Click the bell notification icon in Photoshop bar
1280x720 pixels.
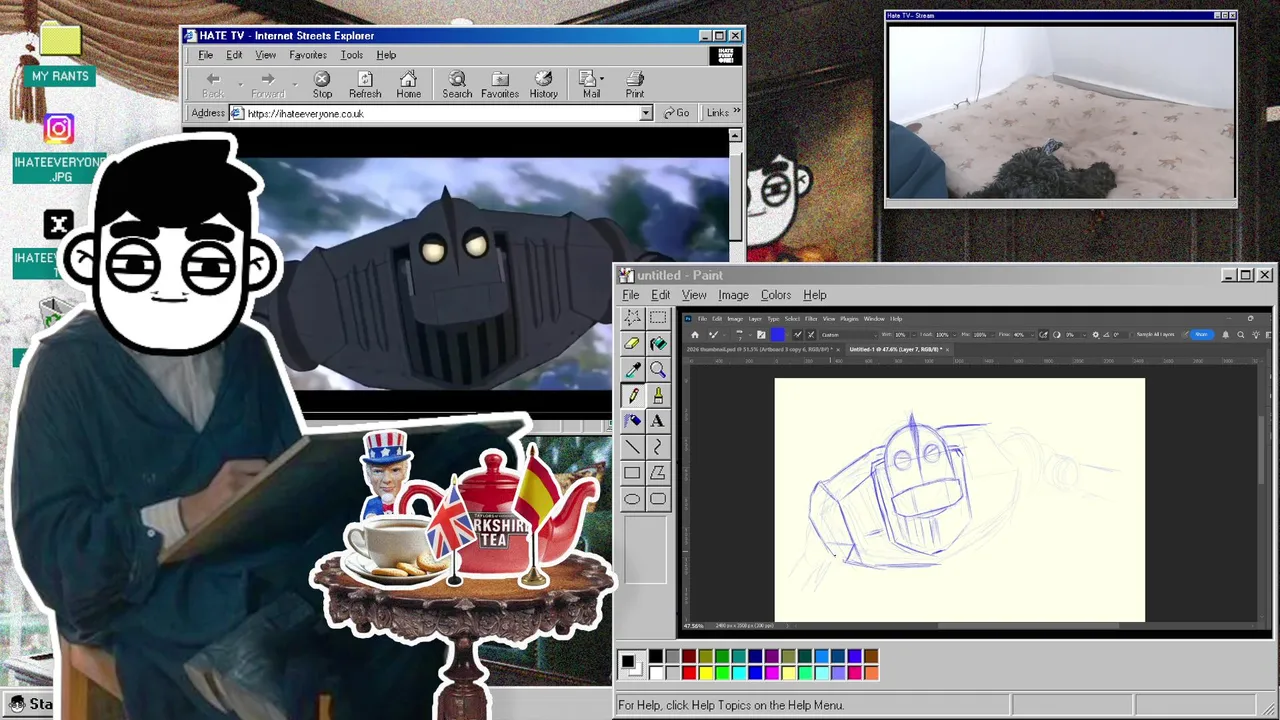(1226, 335)
